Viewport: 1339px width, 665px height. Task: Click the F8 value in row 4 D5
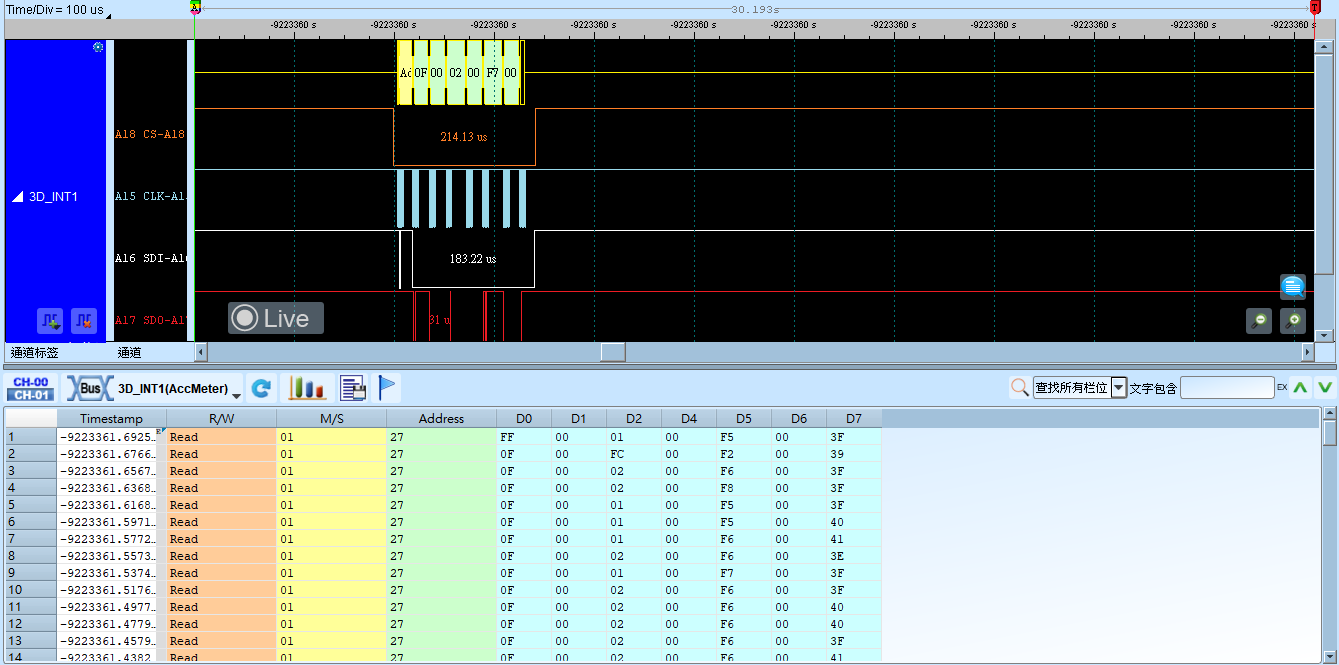744,488
